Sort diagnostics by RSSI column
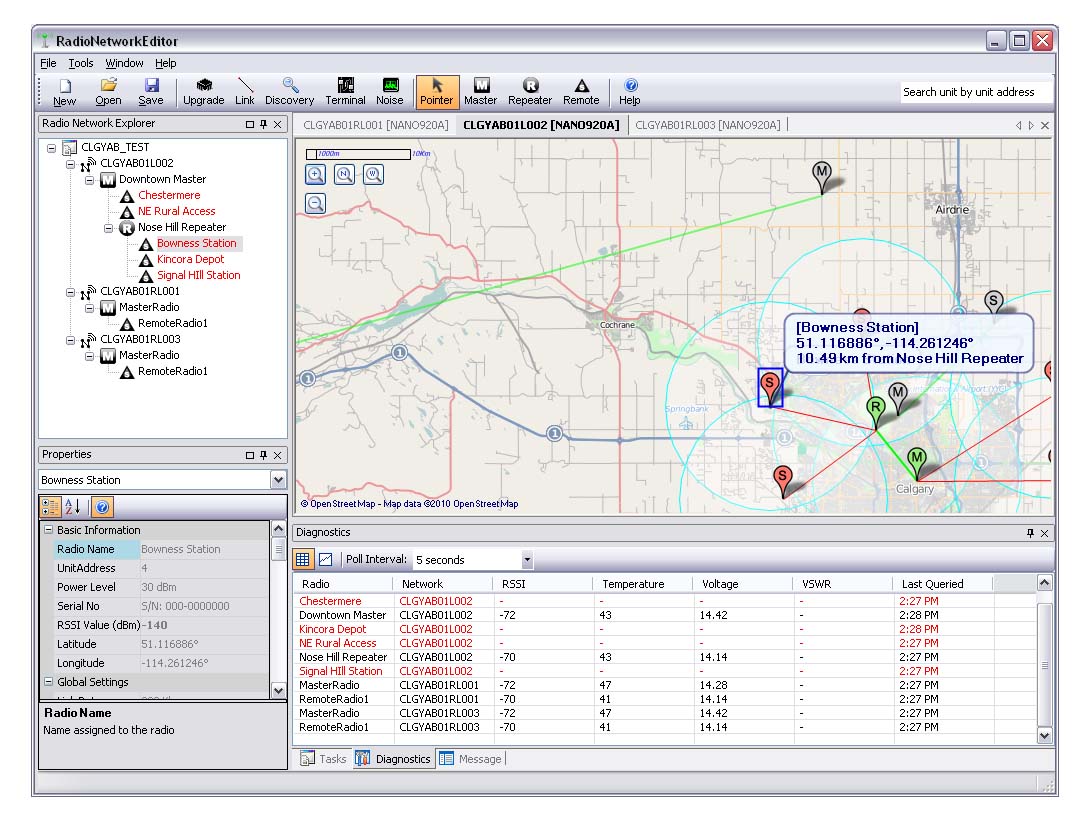 coord(541,584)
